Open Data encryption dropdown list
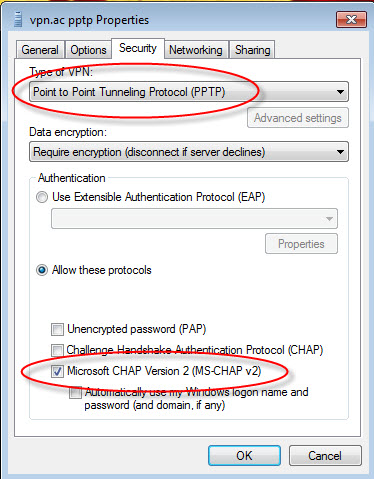374x479 pixels. pos(189,152)
